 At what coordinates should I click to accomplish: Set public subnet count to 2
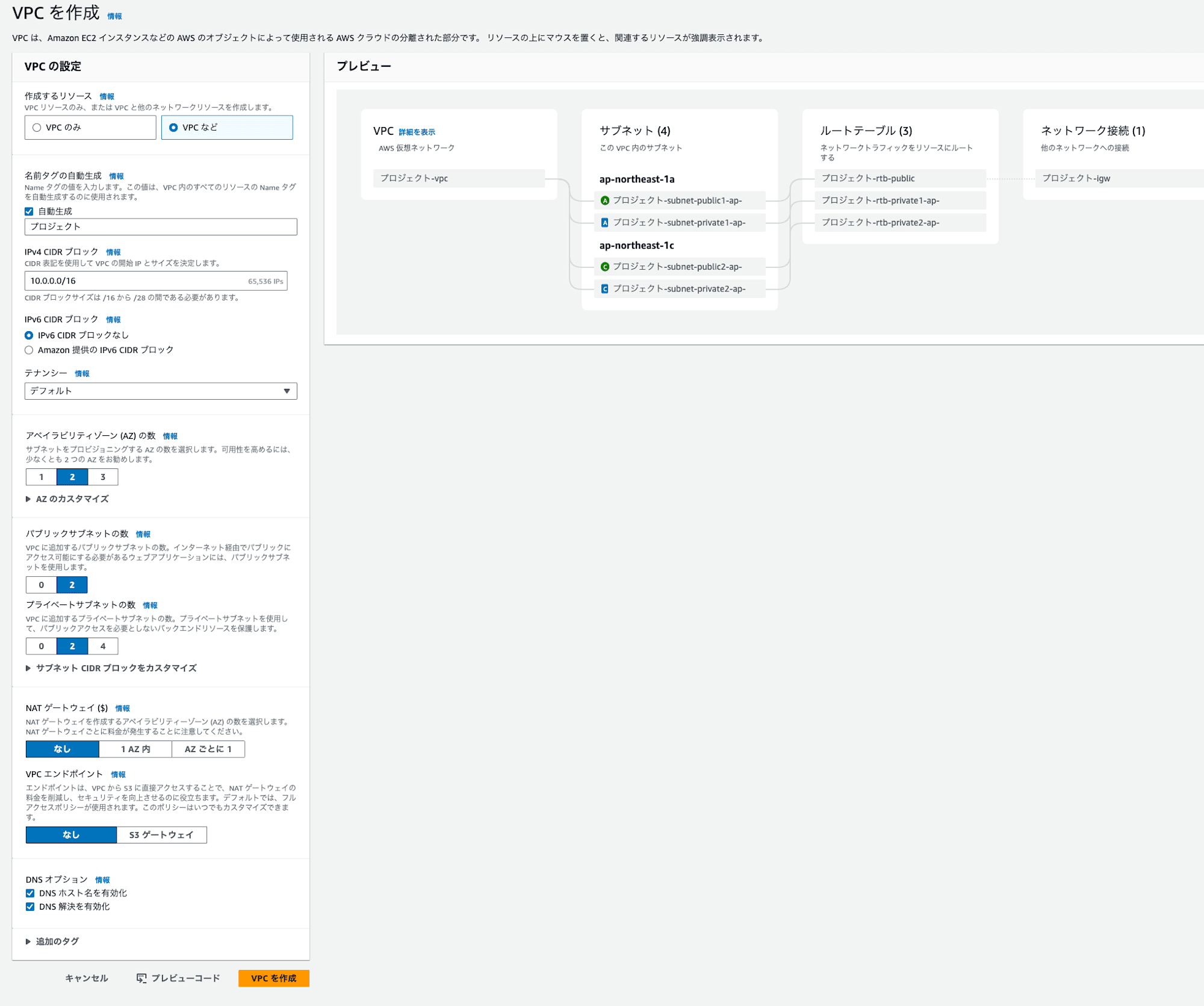point(72,585)
